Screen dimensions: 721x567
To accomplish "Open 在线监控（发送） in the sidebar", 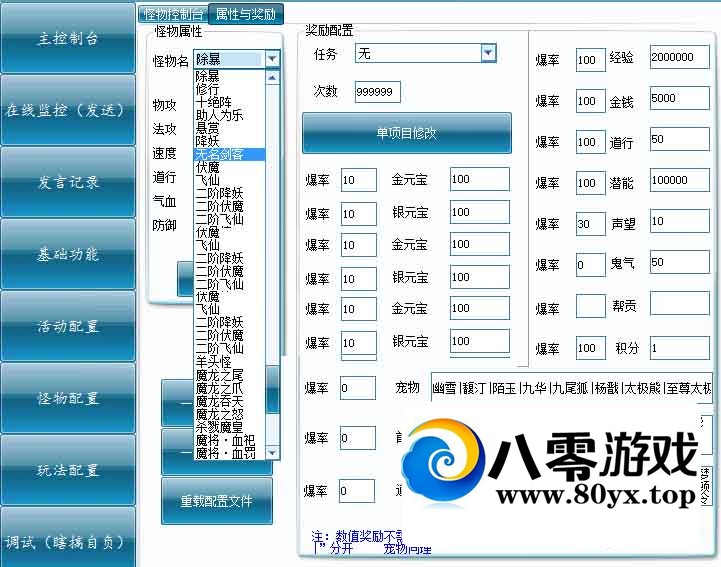I will pyautogui.click(x=68, y=110).
